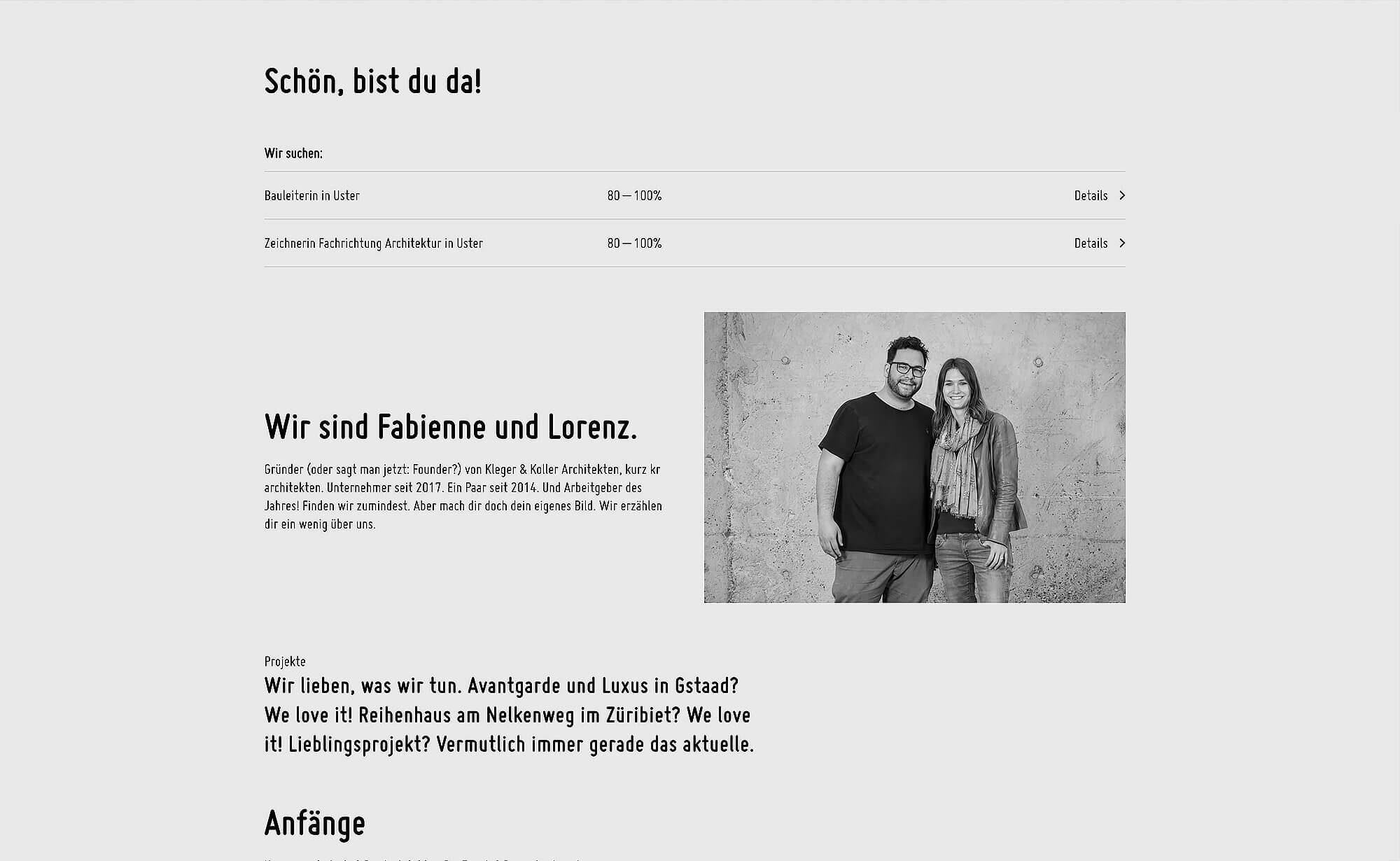Click chevron arrow in Zeichnerin row
1400x861 pixels.
pos(1122,243)
